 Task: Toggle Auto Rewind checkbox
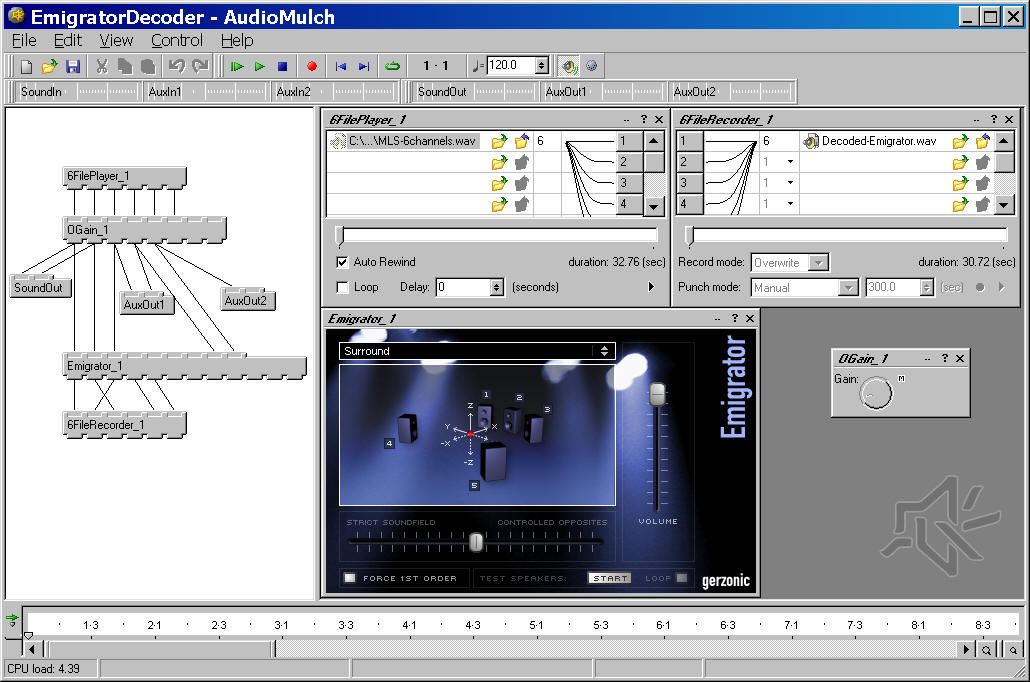pos(342,262)
